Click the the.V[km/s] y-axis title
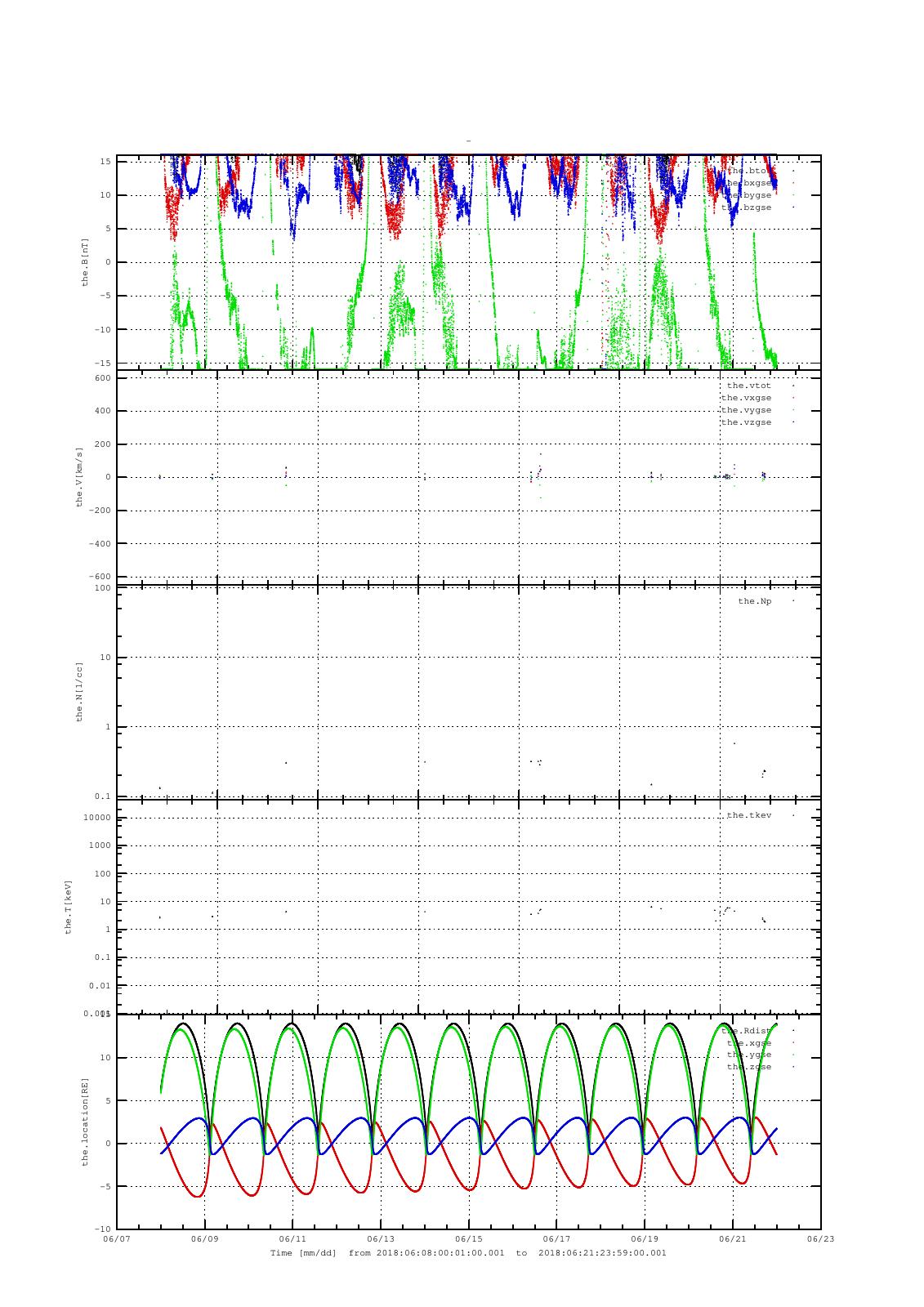 point(79,477)
